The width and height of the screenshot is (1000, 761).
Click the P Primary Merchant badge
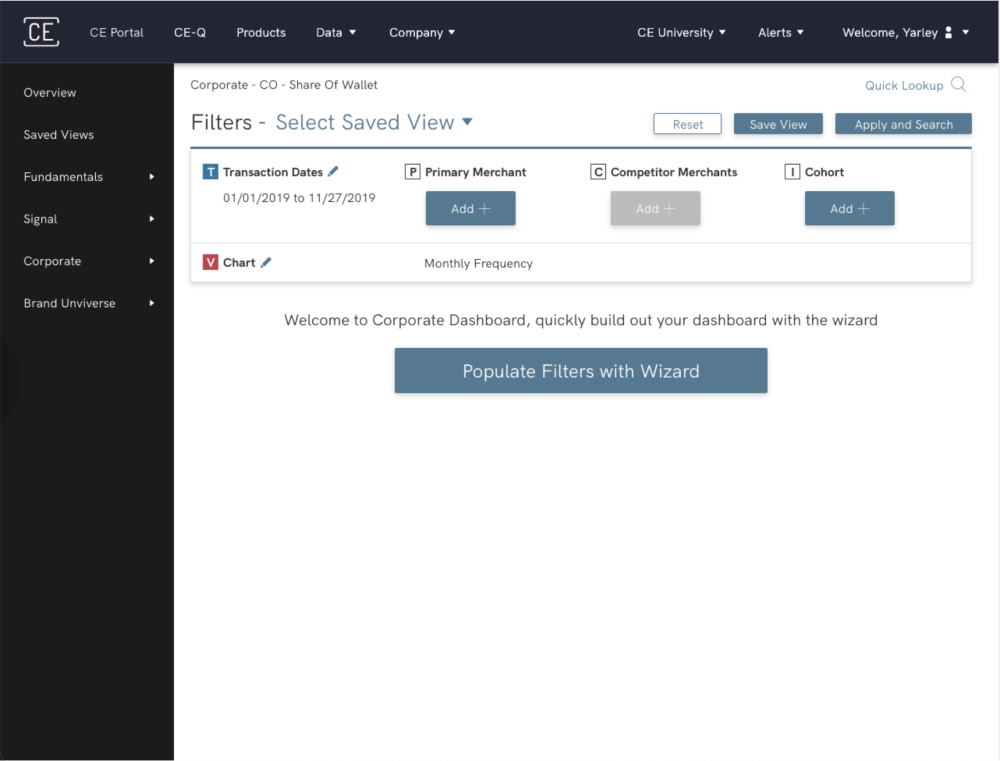[412, 172]
